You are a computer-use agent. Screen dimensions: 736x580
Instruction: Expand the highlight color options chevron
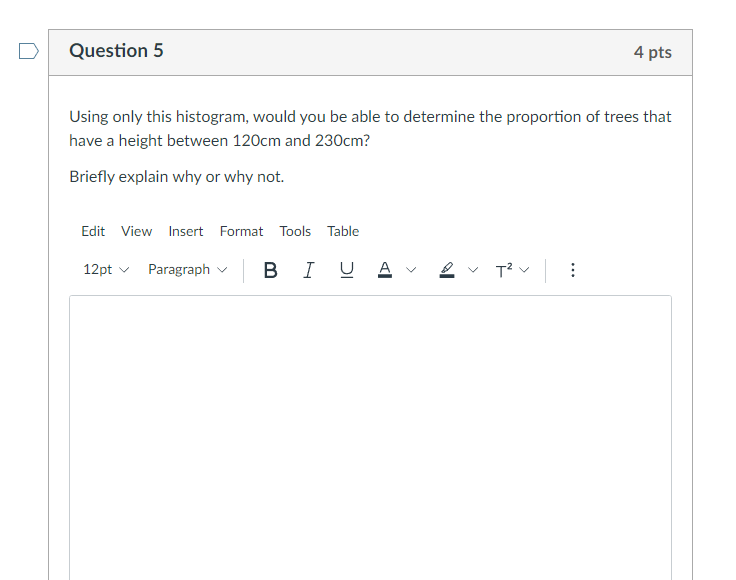click(x=473, y=270)
